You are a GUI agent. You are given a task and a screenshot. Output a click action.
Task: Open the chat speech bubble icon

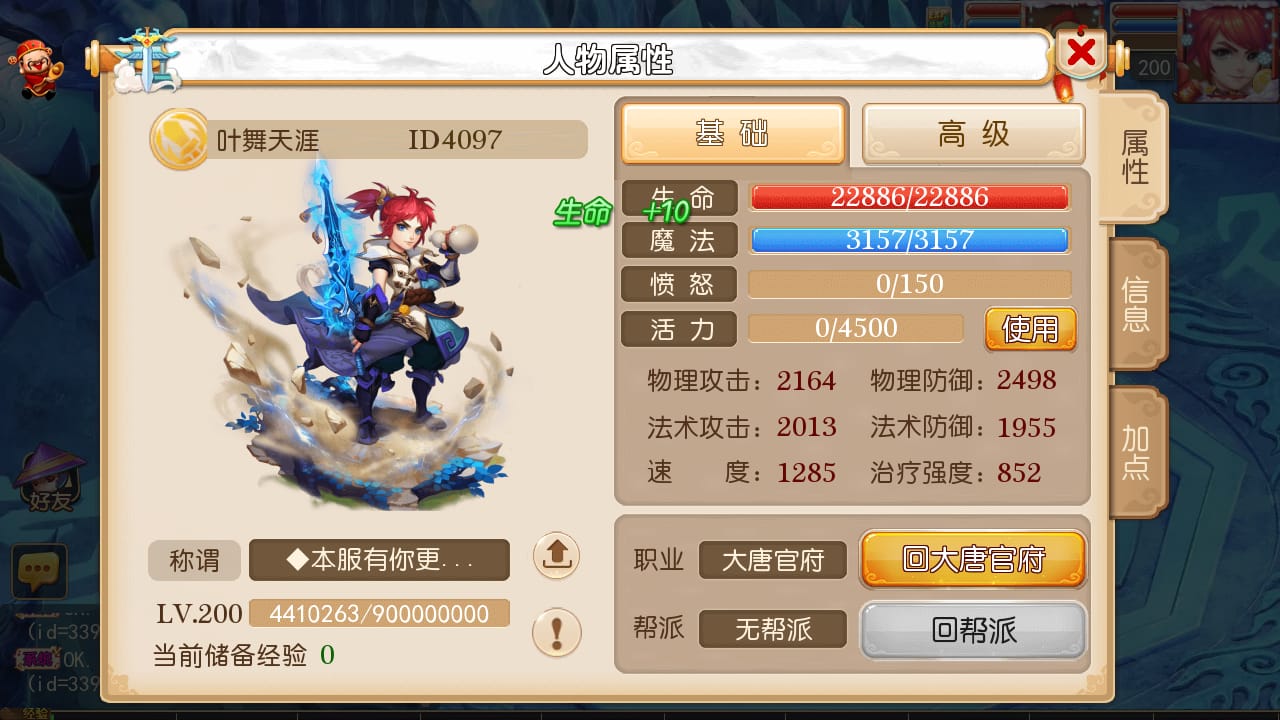tap(39, 572)
